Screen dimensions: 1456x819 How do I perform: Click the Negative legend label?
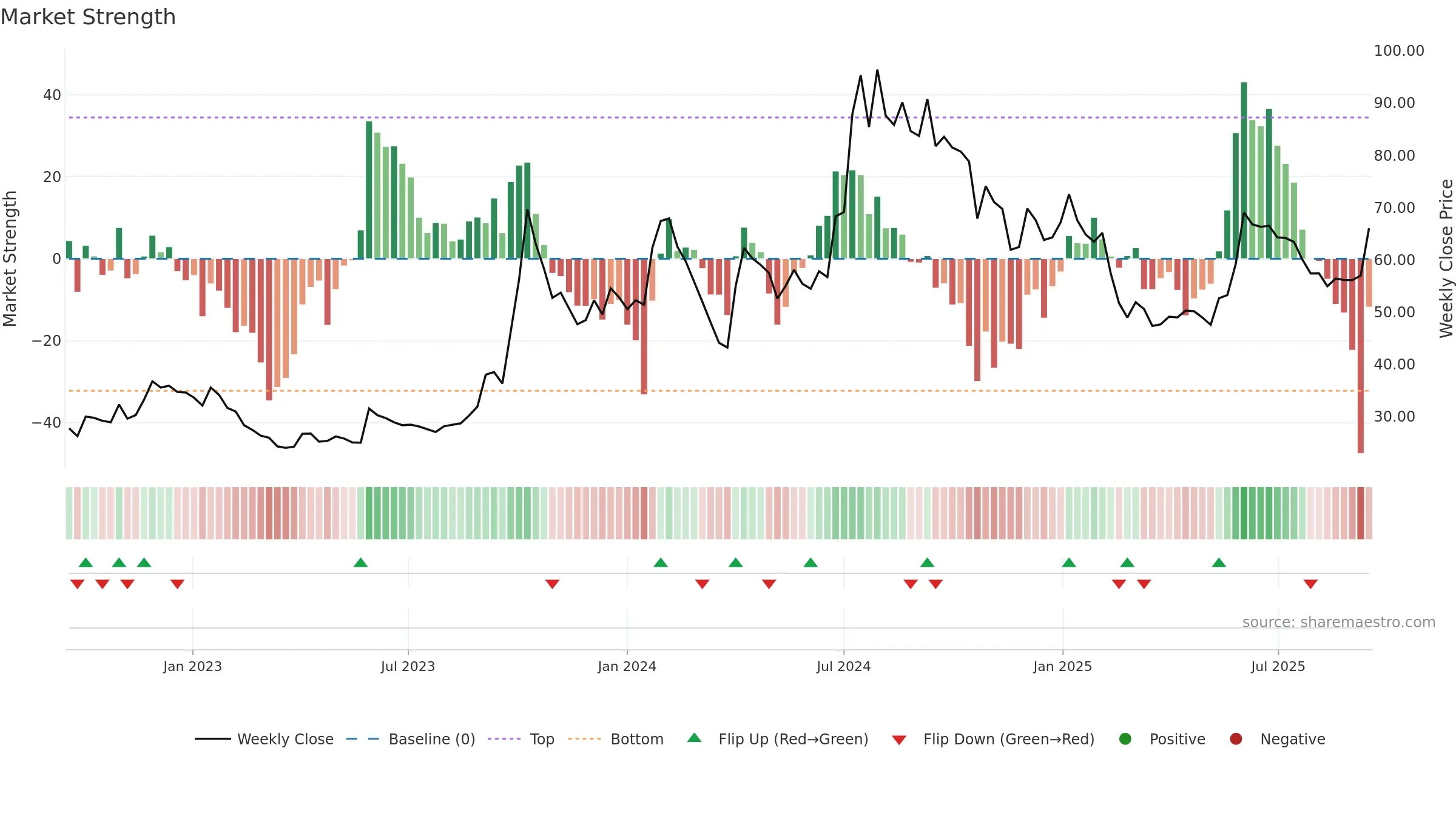[1293, 739]
